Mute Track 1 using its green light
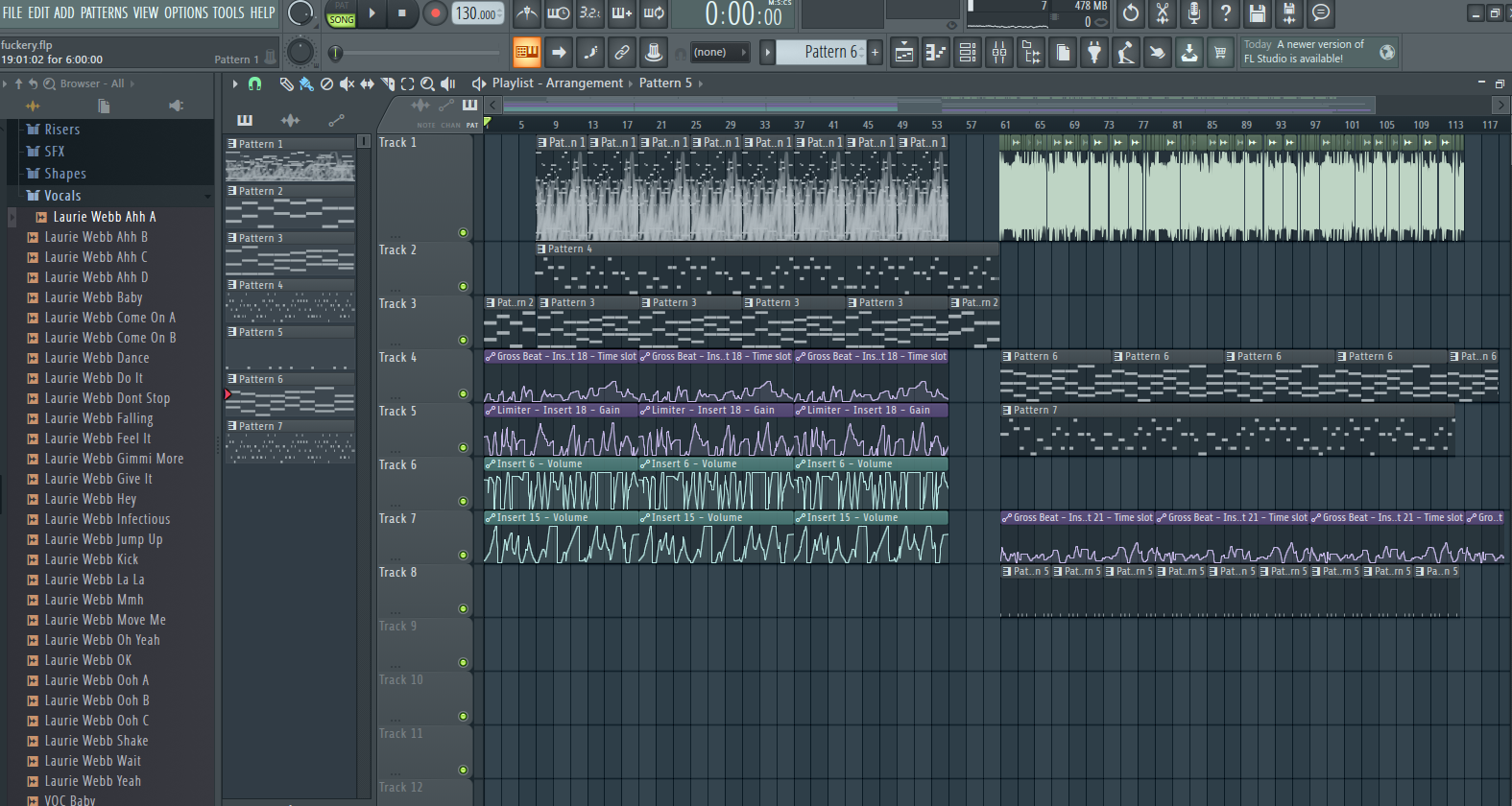Screen dimensions: 1512x806 463,232
